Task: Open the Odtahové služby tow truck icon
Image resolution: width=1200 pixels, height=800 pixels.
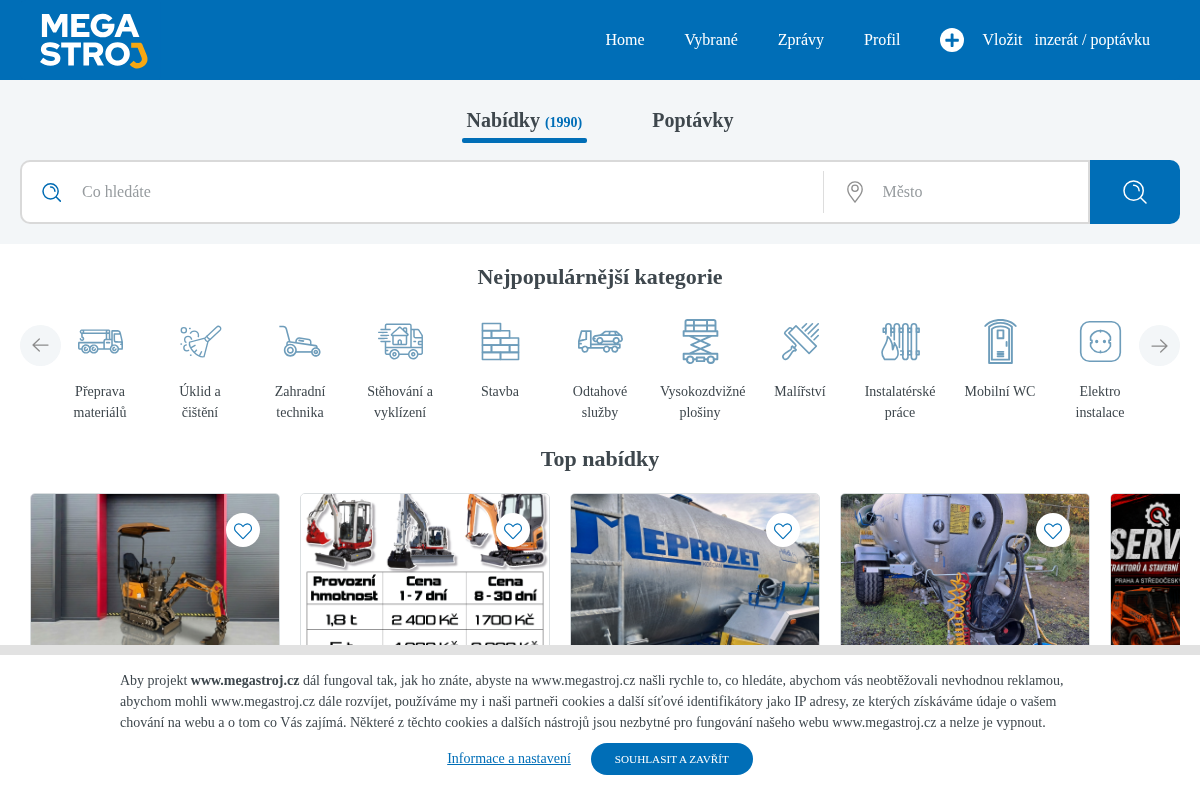Action: click(x=600, y=341)
